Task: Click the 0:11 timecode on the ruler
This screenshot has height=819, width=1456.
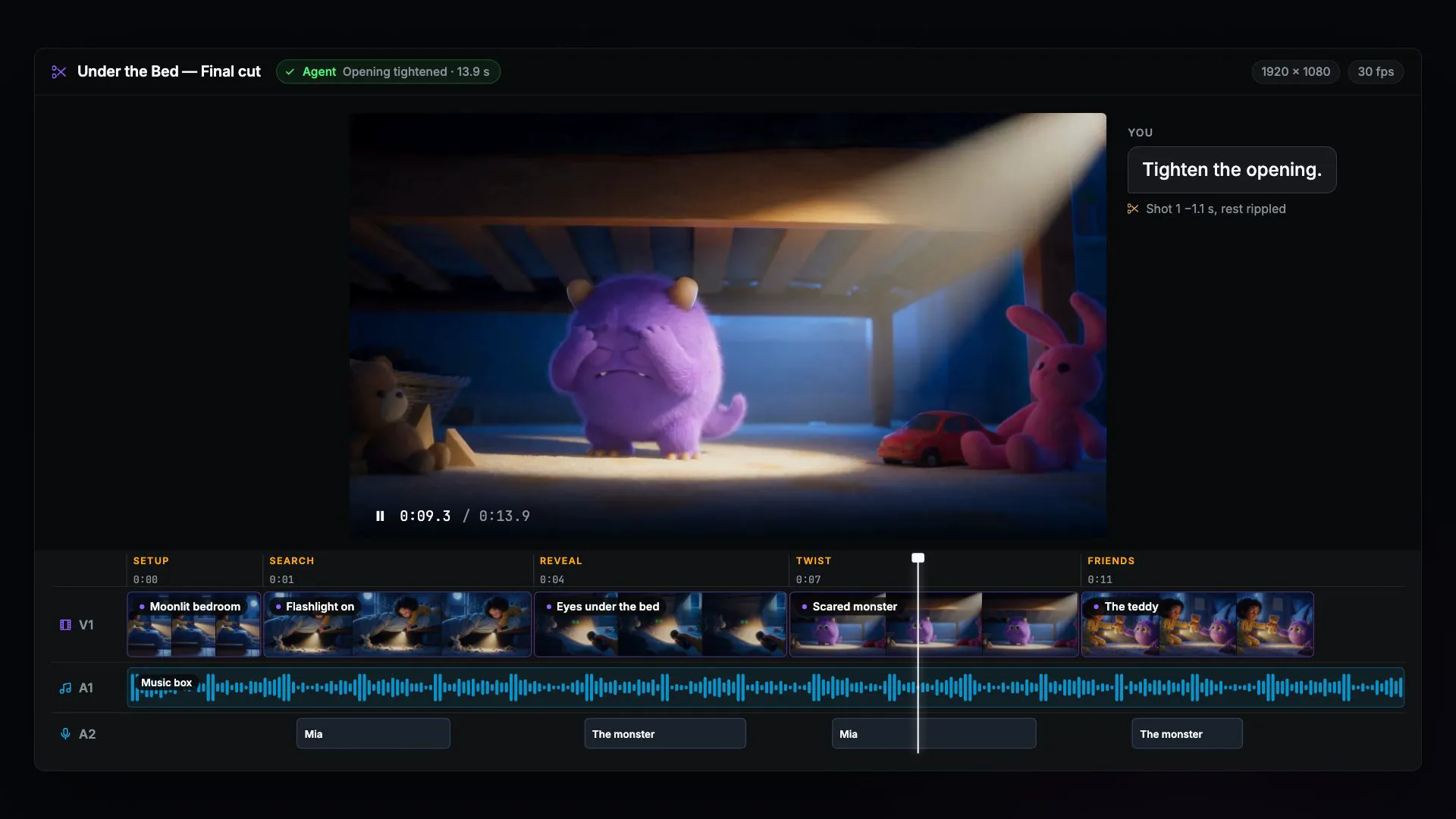Action: (1100, 580)
